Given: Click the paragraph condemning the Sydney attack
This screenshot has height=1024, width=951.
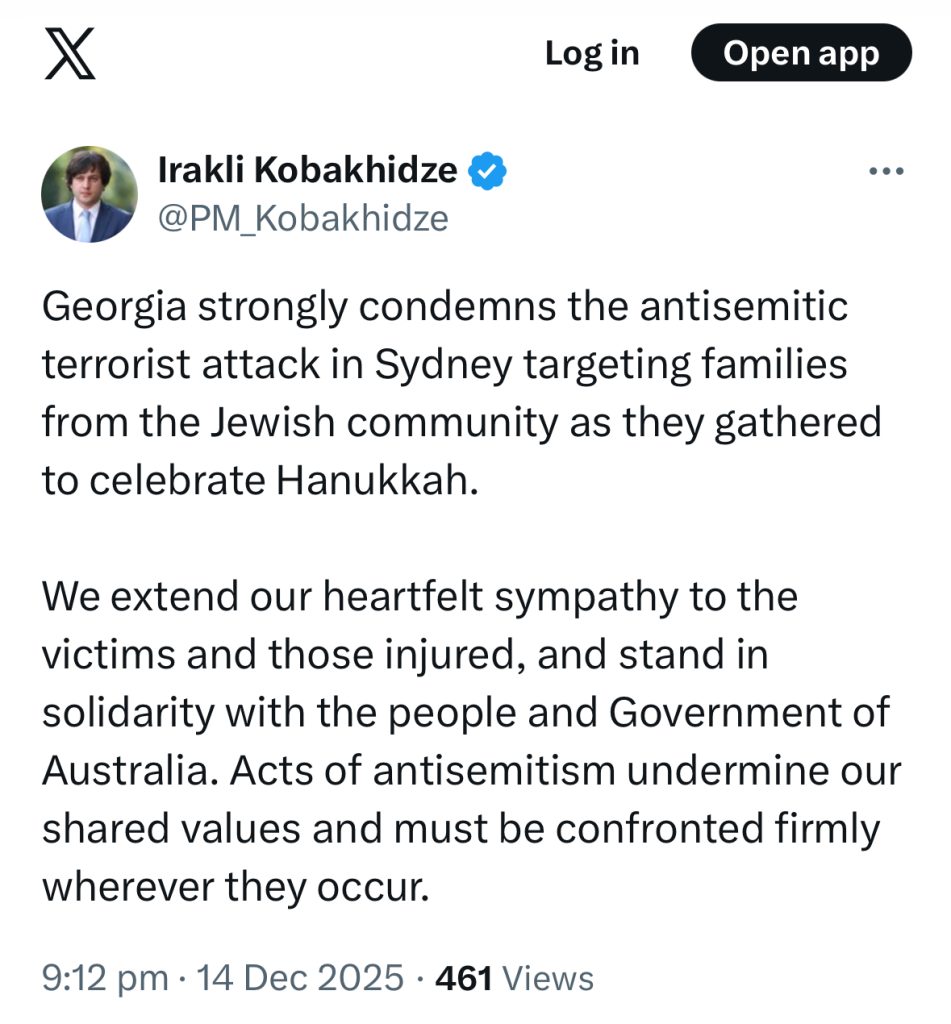Looking at the screenshot, I should click(x=460, y=394).
